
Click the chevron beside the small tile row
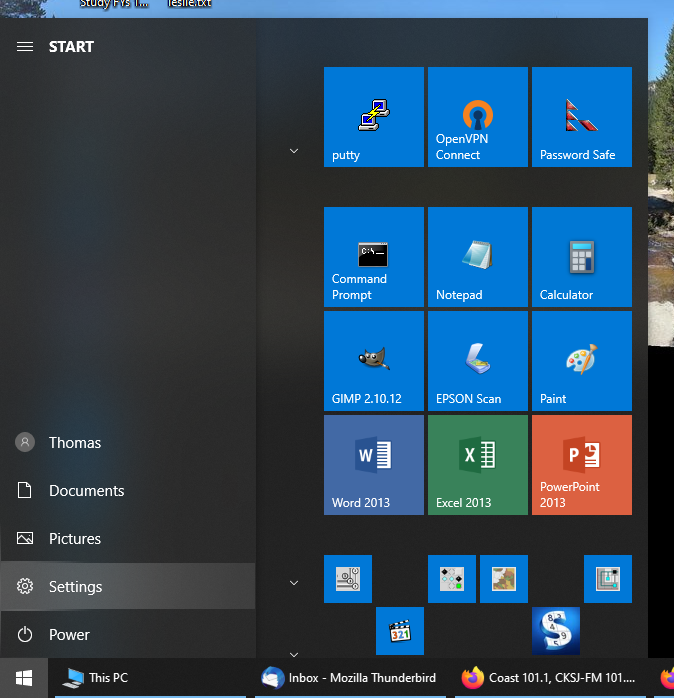coord(294,583)
